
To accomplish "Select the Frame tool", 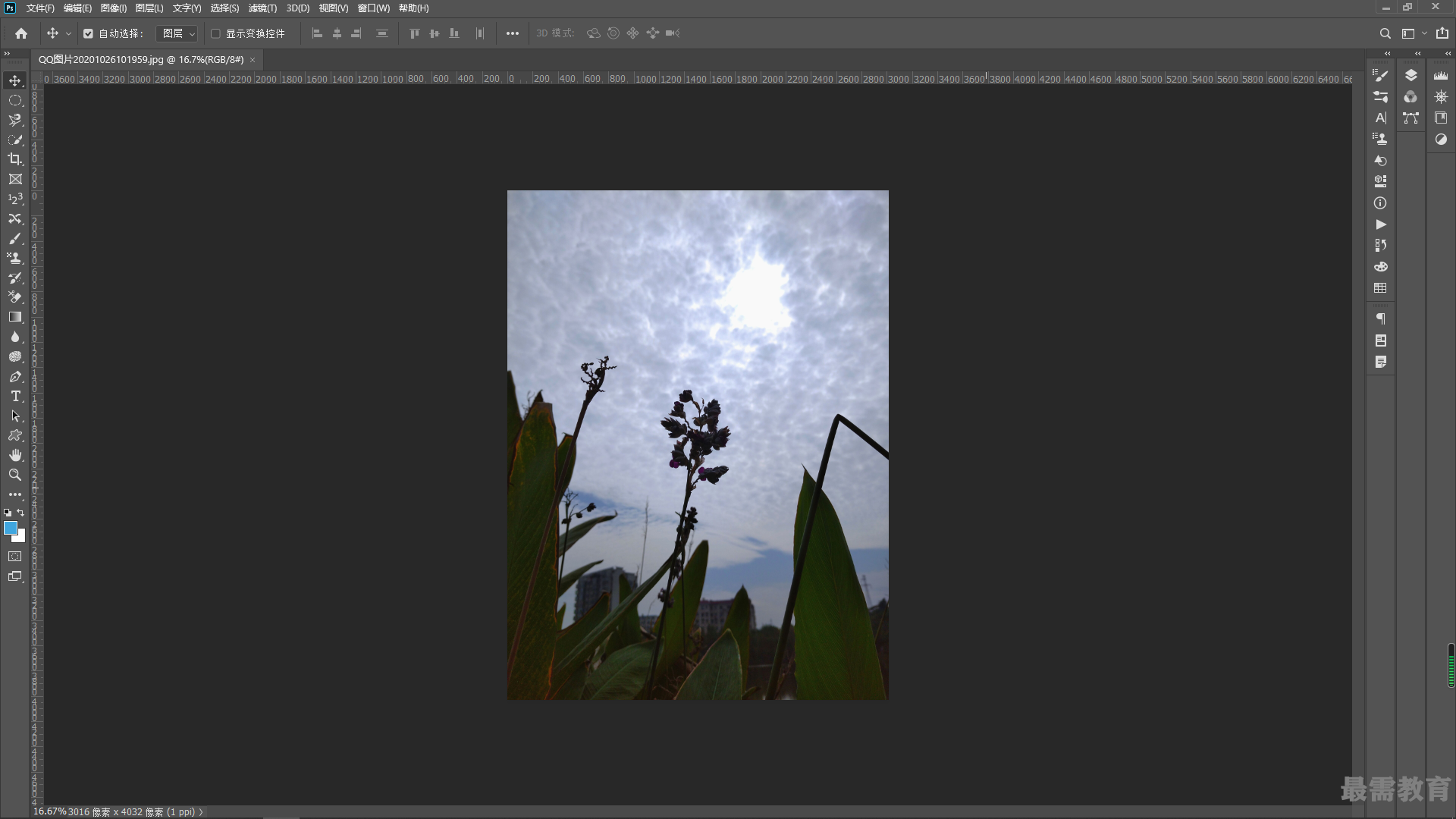I will (15, 179).
